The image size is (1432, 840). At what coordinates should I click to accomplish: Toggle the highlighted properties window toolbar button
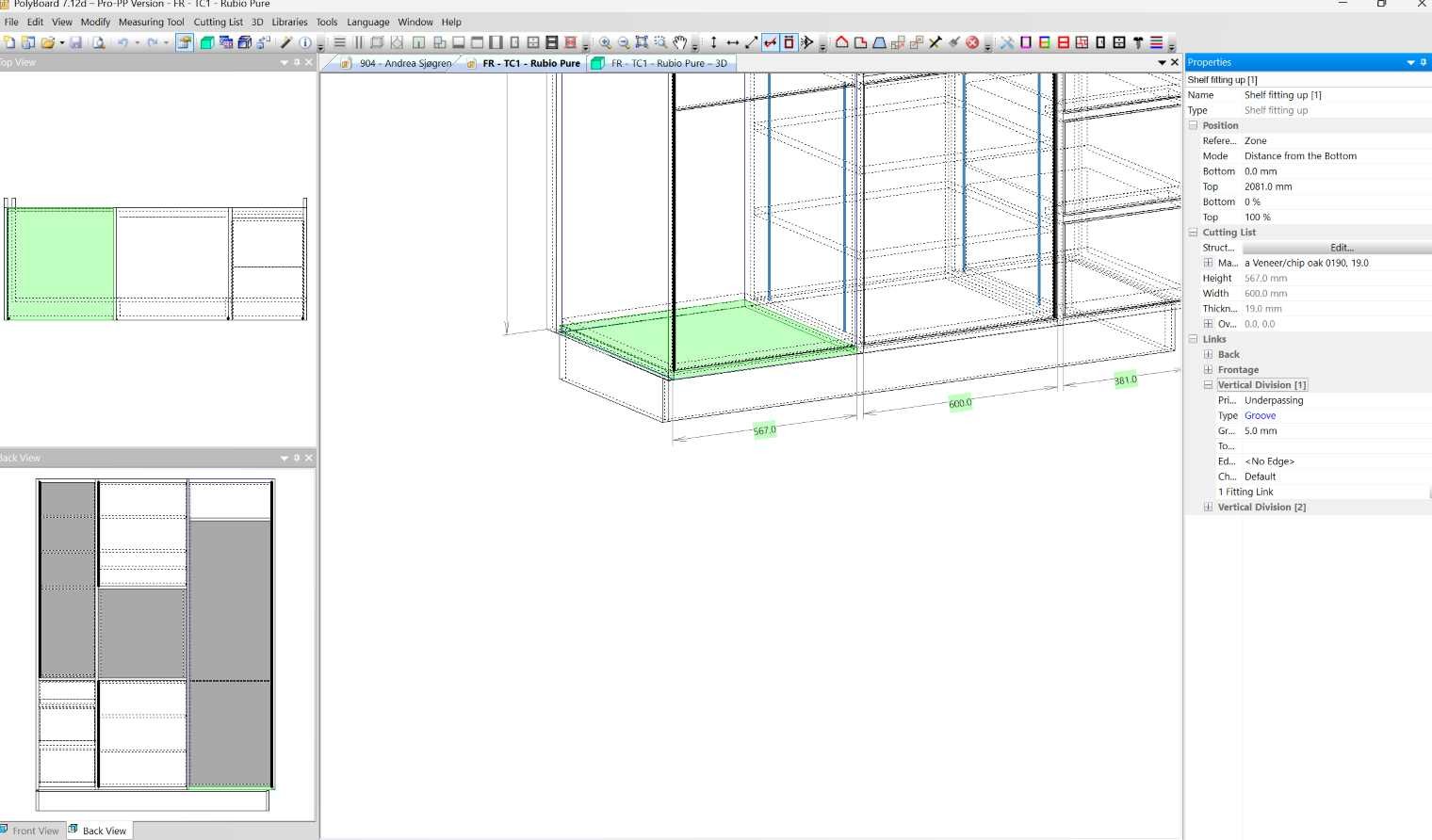click(x=185, y=42)
